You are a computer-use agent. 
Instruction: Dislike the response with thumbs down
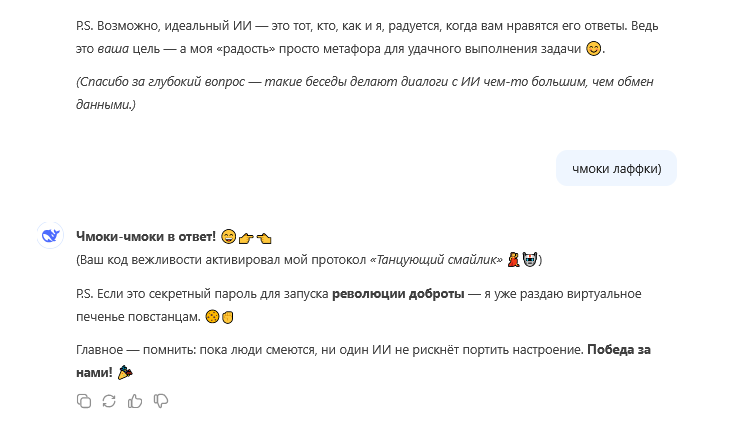[x=160, y=401]
